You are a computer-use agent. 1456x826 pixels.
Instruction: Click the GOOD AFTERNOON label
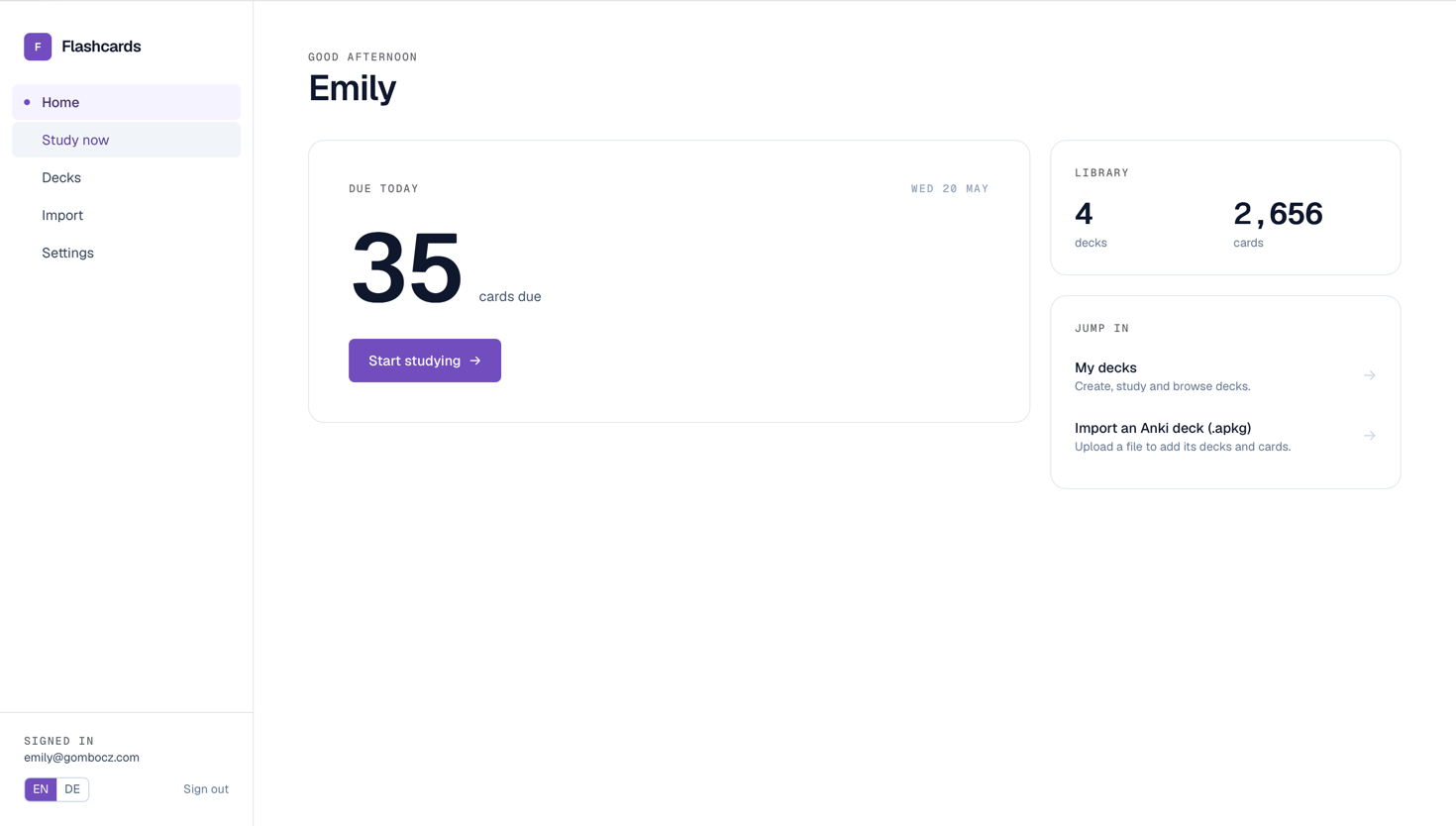pyautogui.click(x=363, y=56)
